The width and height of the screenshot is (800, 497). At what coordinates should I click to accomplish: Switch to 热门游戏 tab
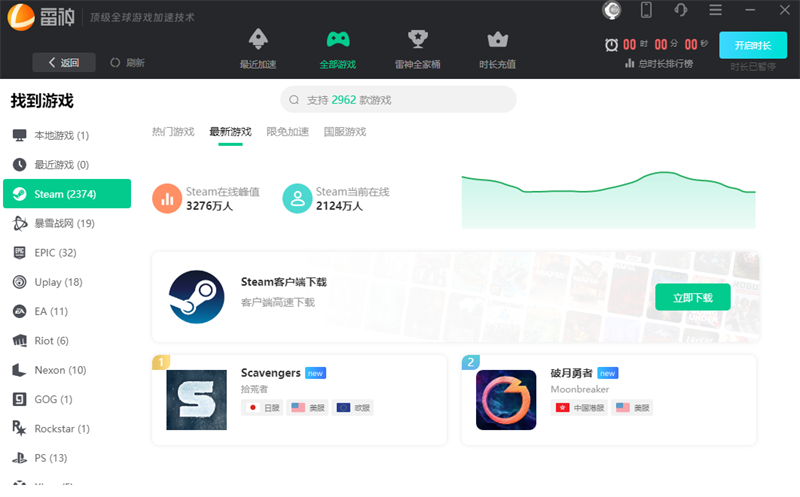(x=173, y=132)
